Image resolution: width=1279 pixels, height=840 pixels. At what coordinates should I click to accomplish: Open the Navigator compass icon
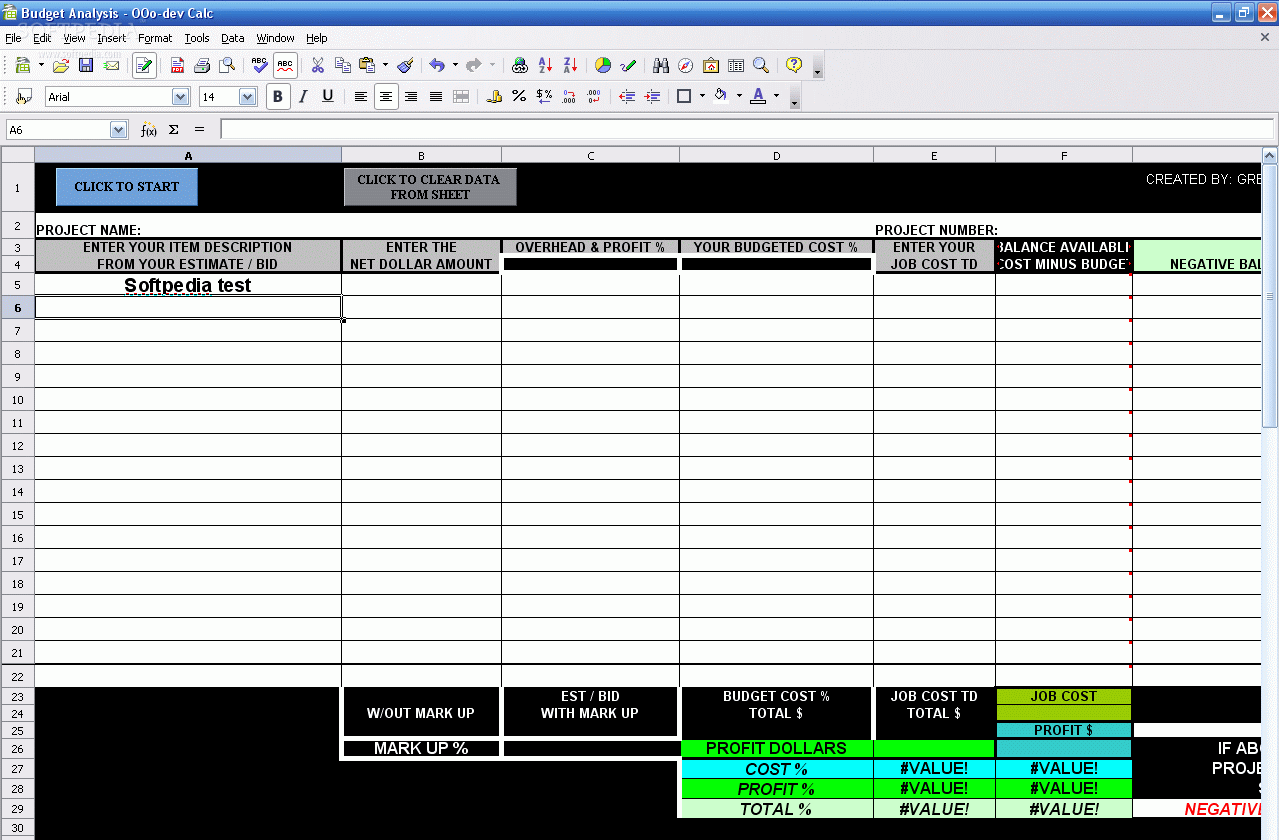coord(686,65)
